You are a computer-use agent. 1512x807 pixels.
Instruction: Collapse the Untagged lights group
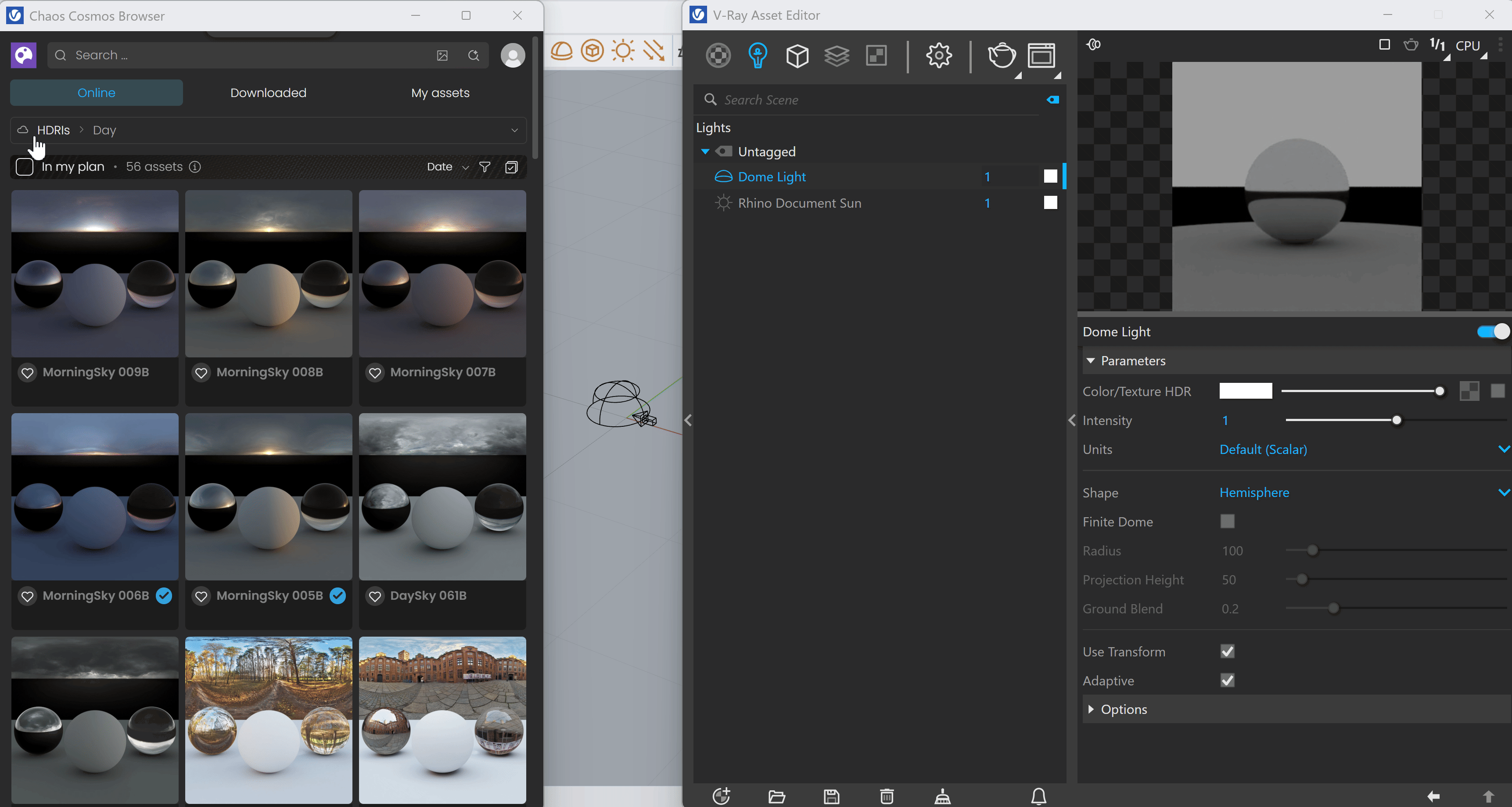click(x=705, y=151)
